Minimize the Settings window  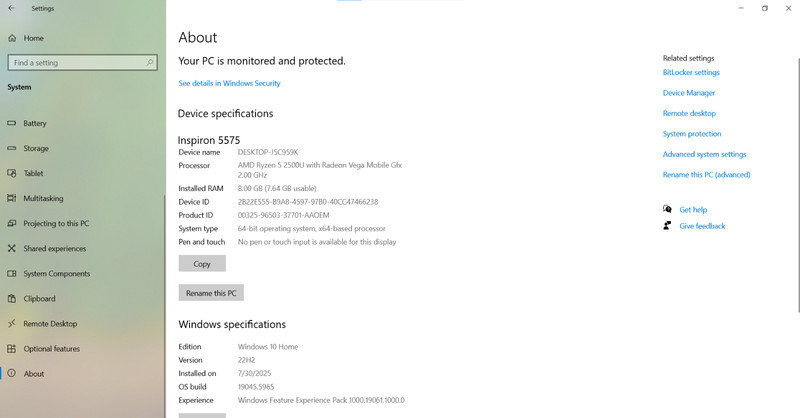click(741, 8)
